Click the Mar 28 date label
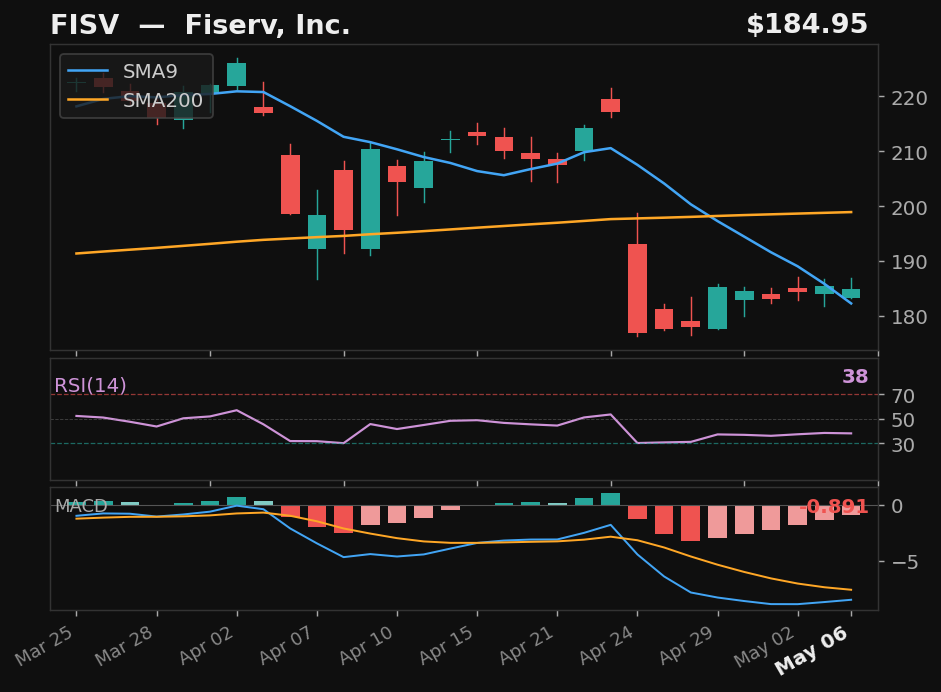Screen dimensions: 941x692 pyautogui.click(x=126, y=645)
